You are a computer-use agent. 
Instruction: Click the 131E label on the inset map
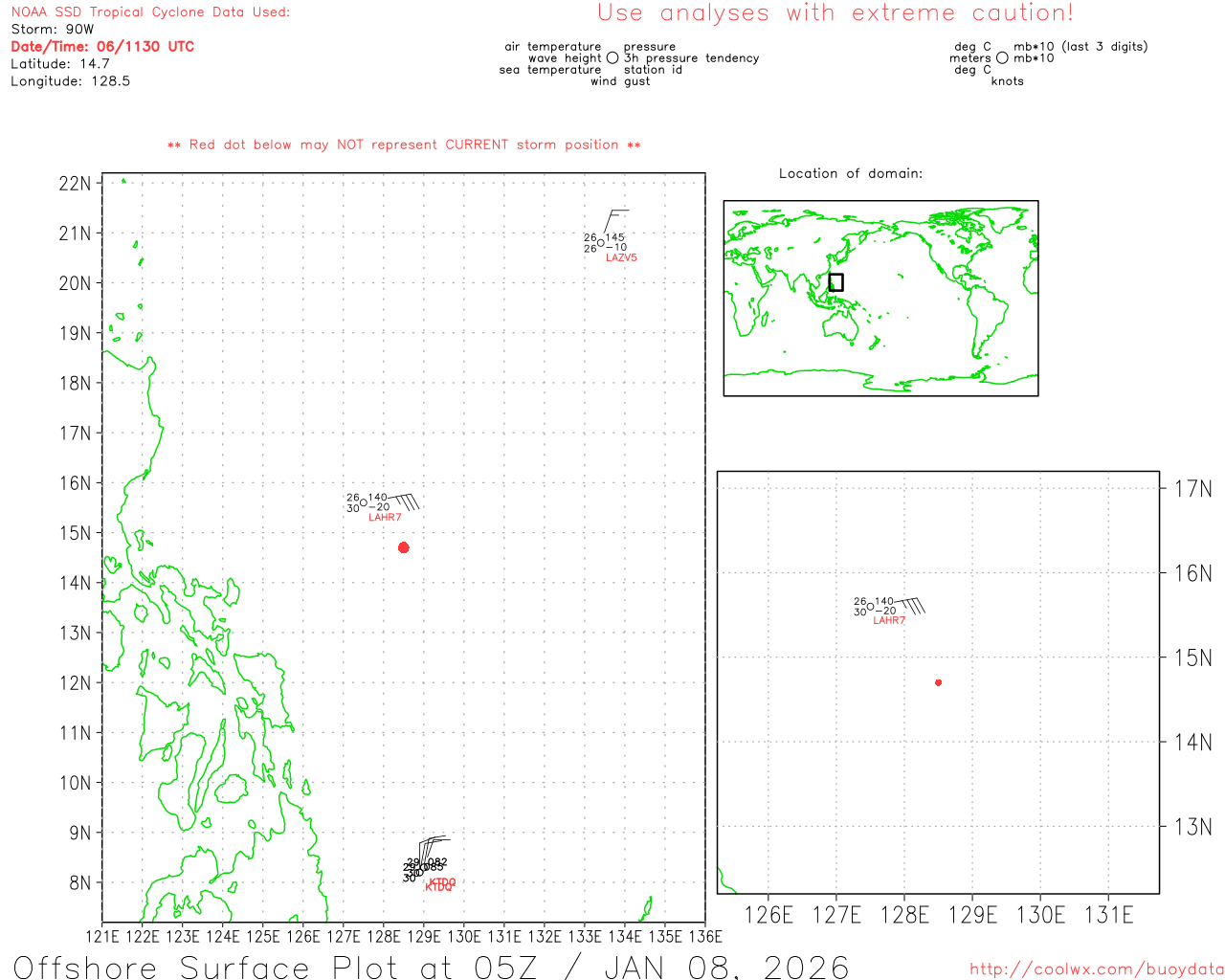(x=1108, y=915)
